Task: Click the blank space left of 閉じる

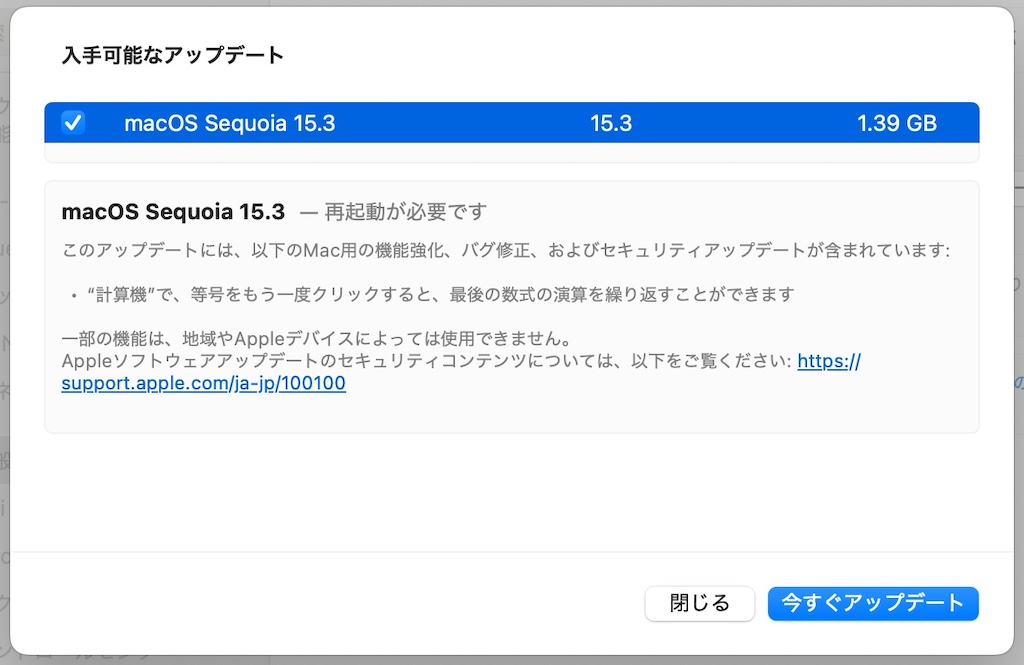Action: pos(327,603)
